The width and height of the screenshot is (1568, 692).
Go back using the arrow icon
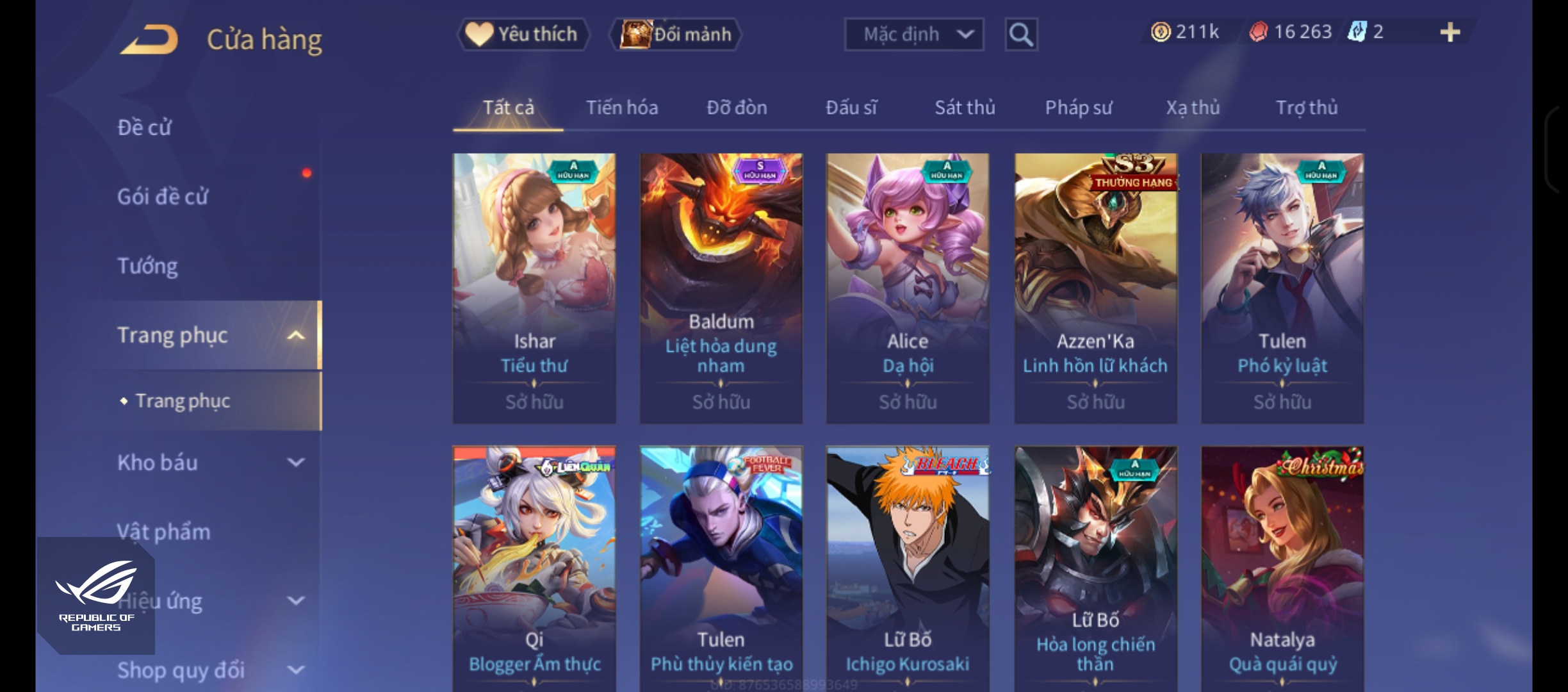click(149, 40)
